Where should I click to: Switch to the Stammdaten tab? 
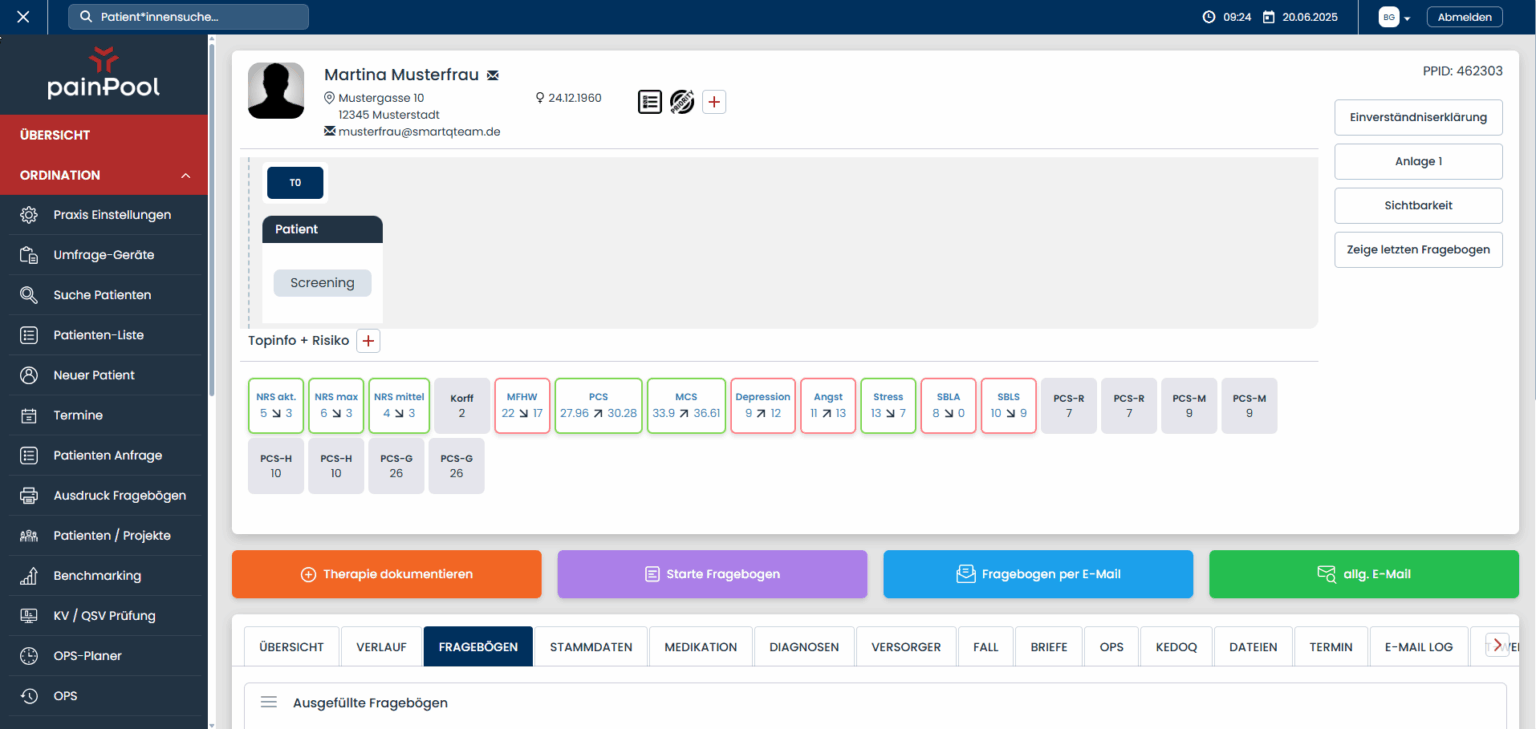[590, 646]
